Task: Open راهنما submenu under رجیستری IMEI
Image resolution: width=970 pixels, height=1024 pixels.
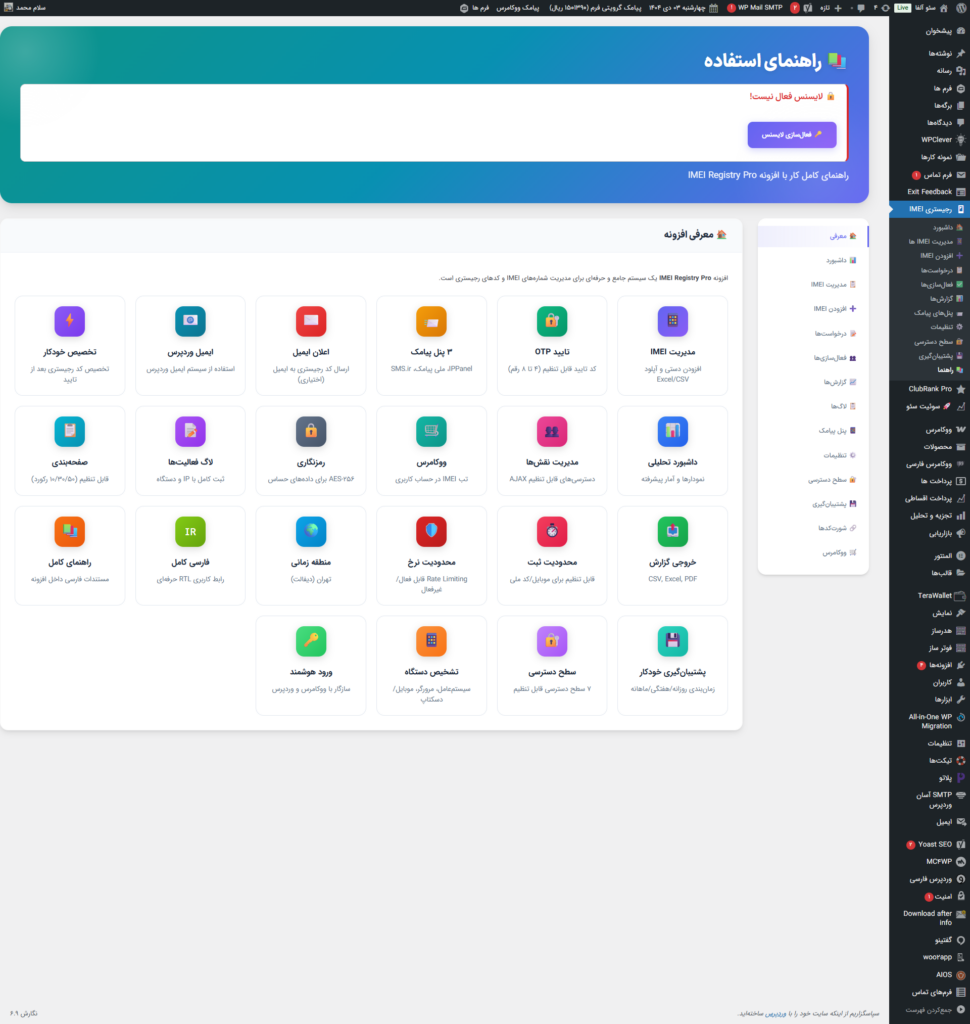Action: (x=930, y=370)
